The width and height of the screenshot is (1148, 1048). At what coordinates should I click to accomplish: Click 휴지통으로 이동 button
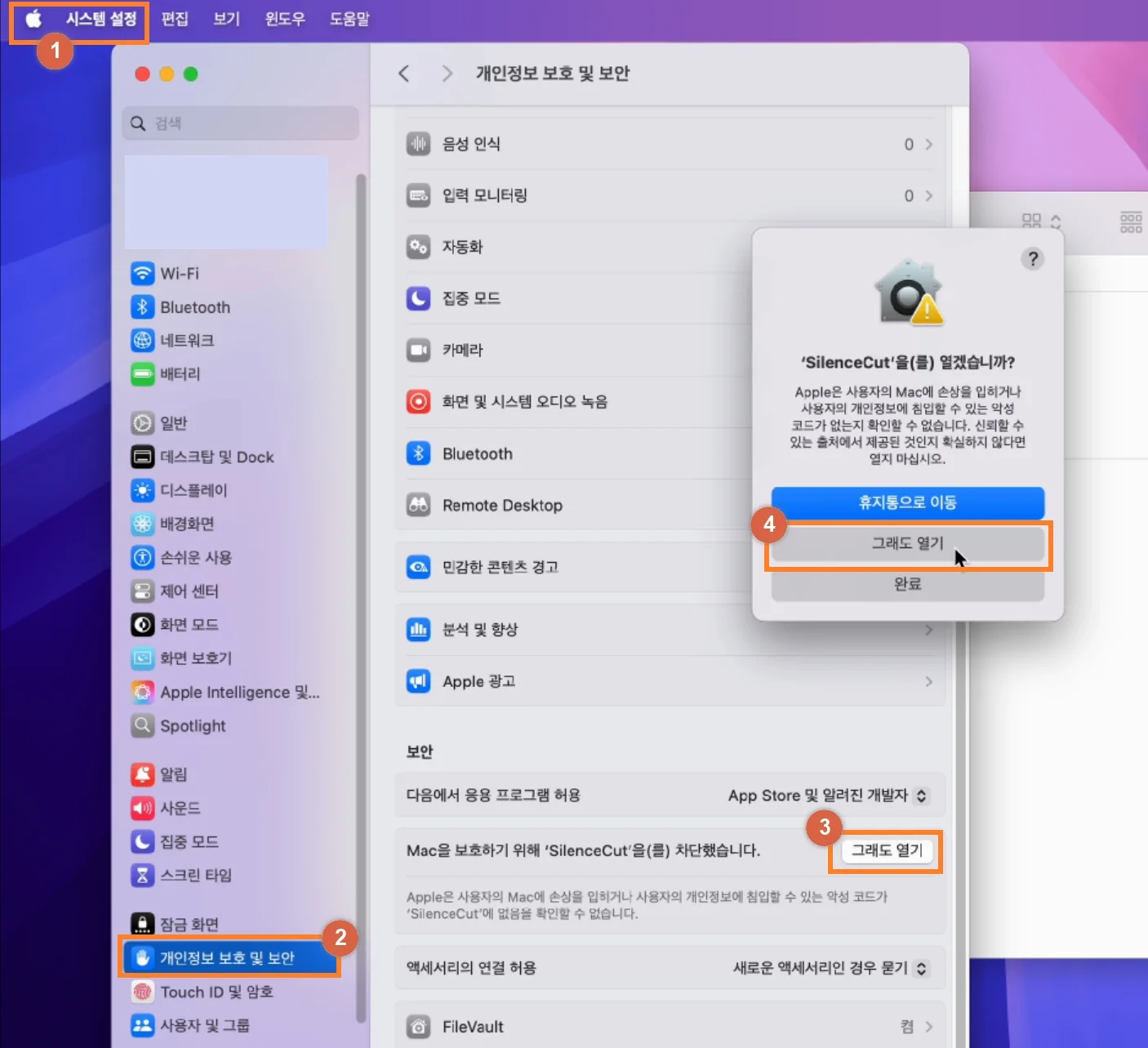[x=908, y=502]
